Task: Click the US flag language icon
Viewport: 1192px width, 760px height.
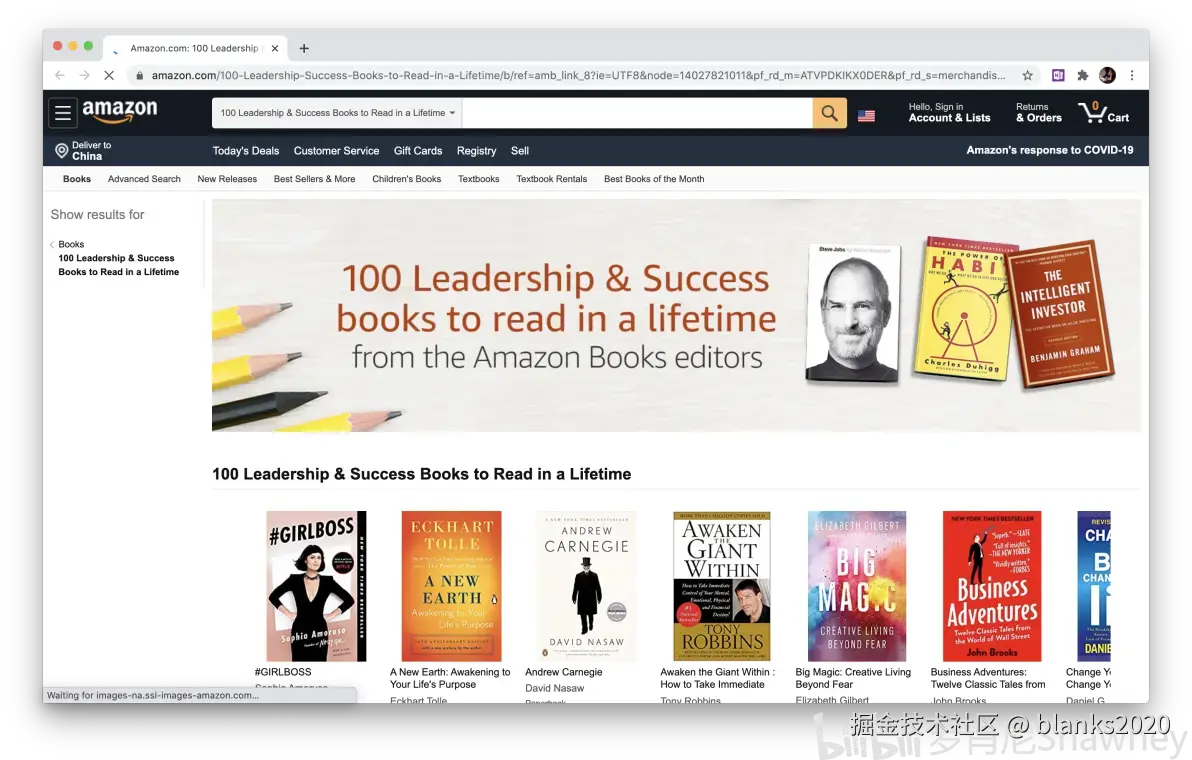Action: (x=866, y=116)
